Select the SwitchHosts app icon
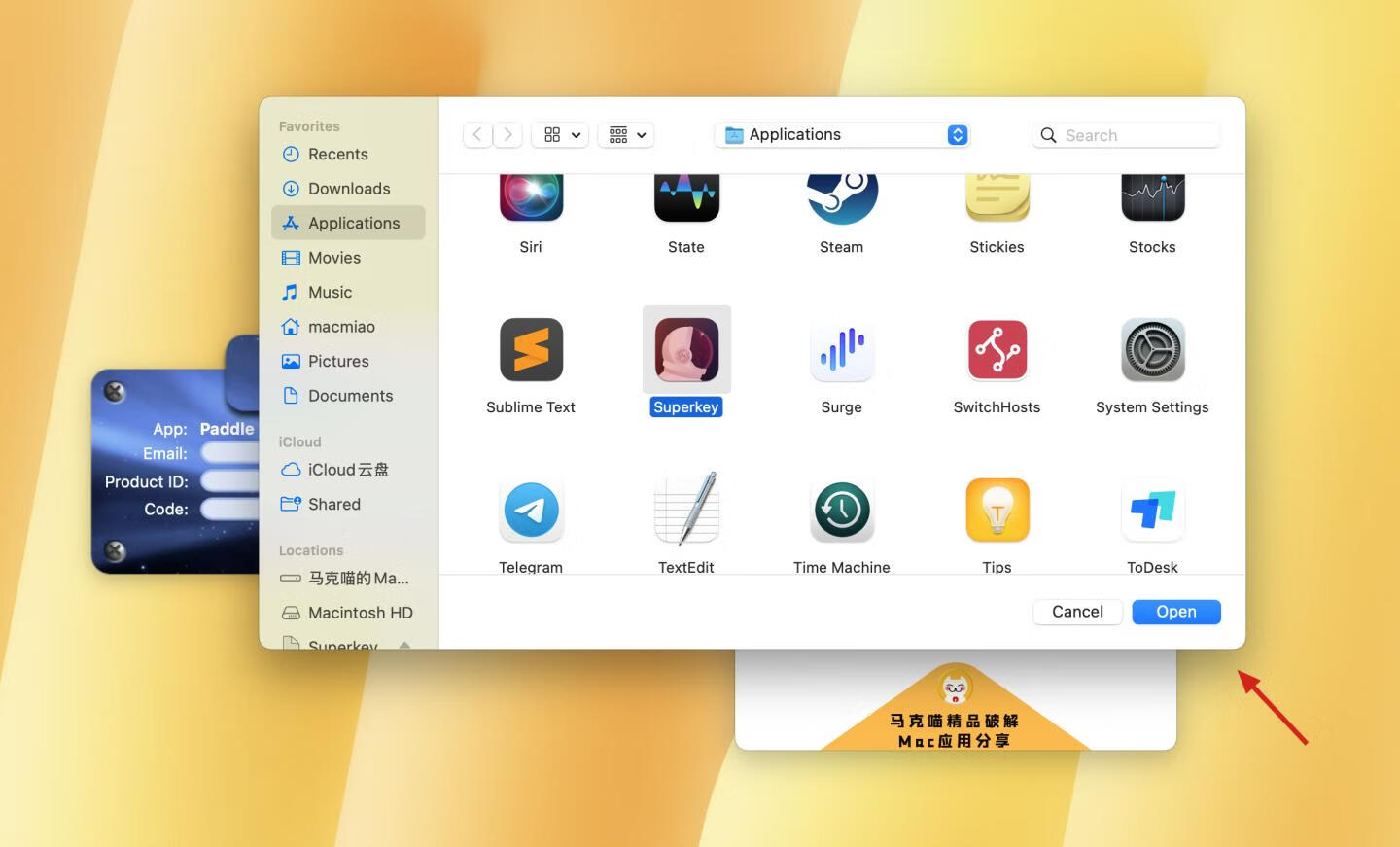 click(x=997, y=350)
